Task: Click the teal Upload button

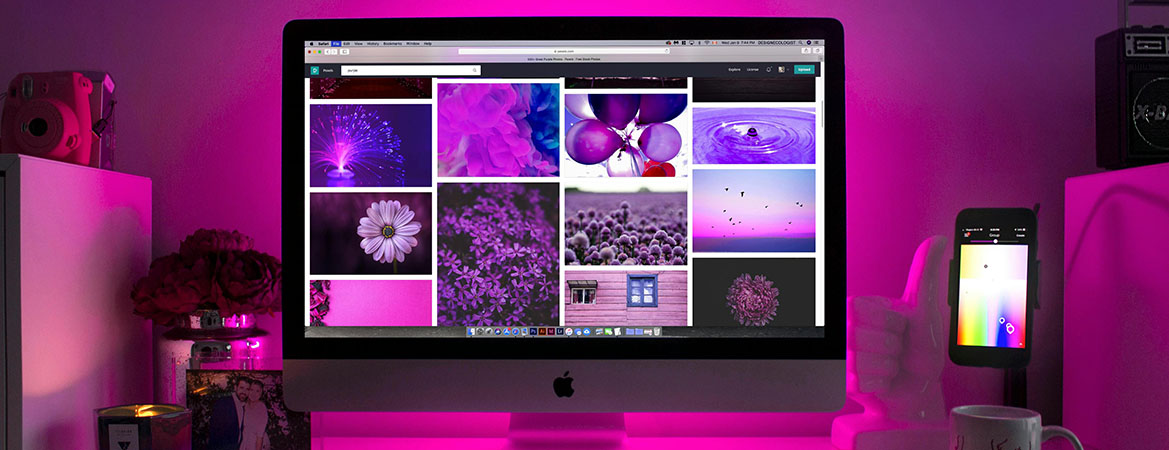Action: (x=804, y=69)
